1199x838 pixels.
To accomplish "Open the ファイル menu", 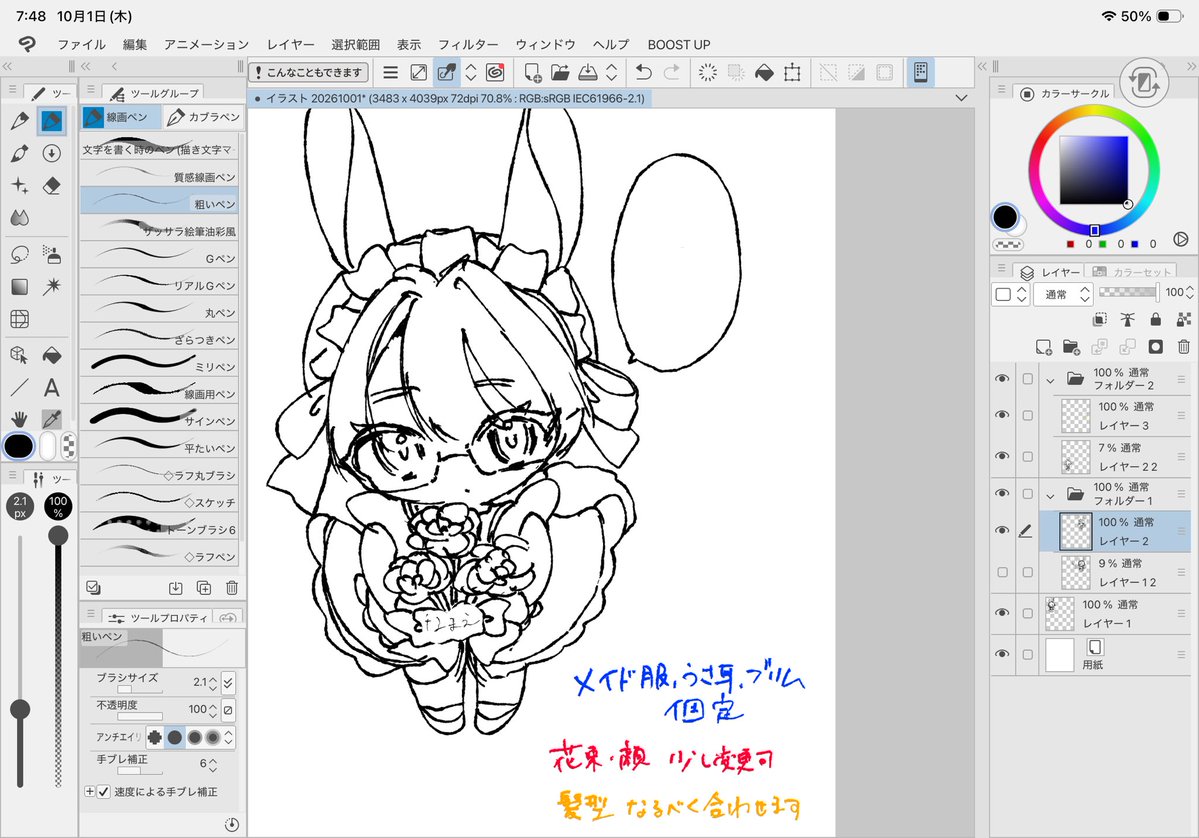I will 82,44.
